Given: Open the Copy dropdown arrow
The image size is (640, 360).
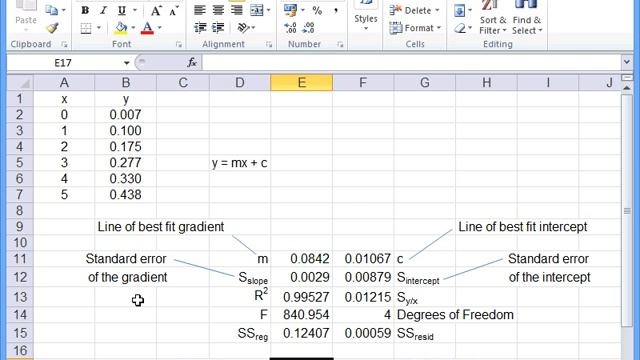Looking at the screenshot, I should pyautogui.click(x=64, y=11).
